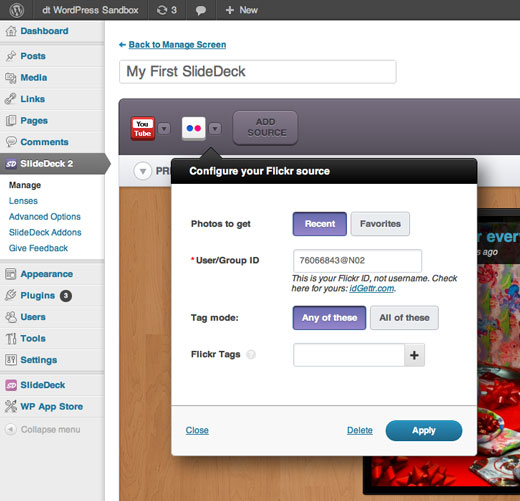
Task: Click the Links chain icon
Action: (11, 99)
